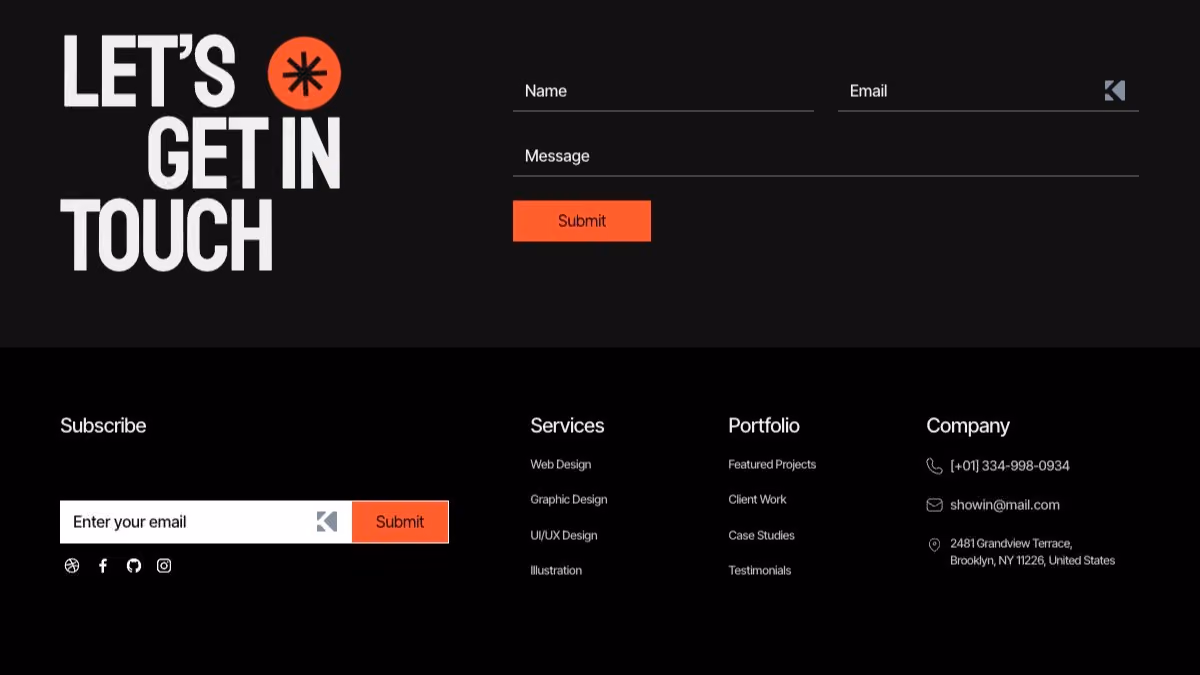Open the Graphic Design link

tap(569, 499)
